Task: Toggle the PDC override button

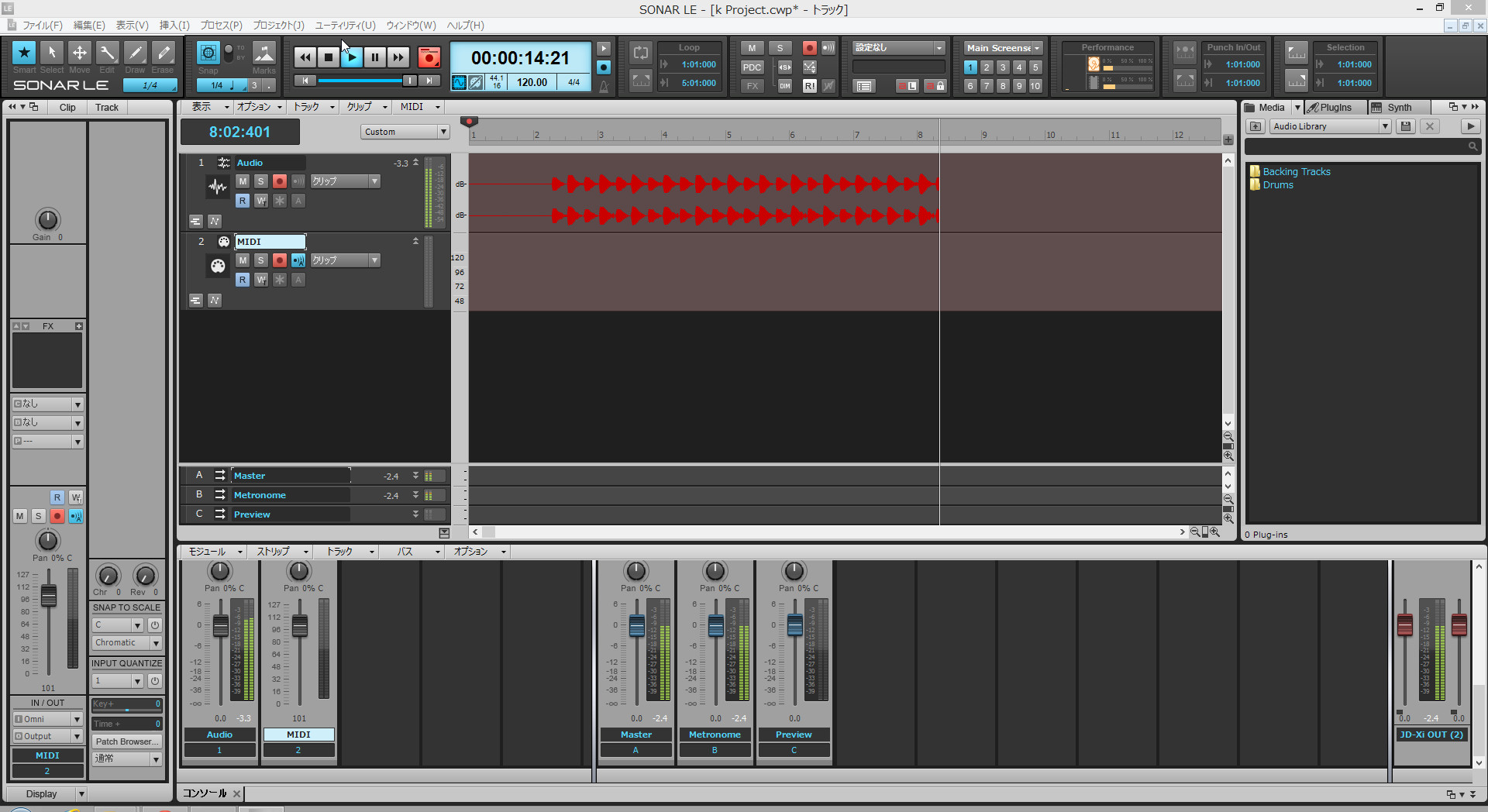Action: (x=752, y=67)
